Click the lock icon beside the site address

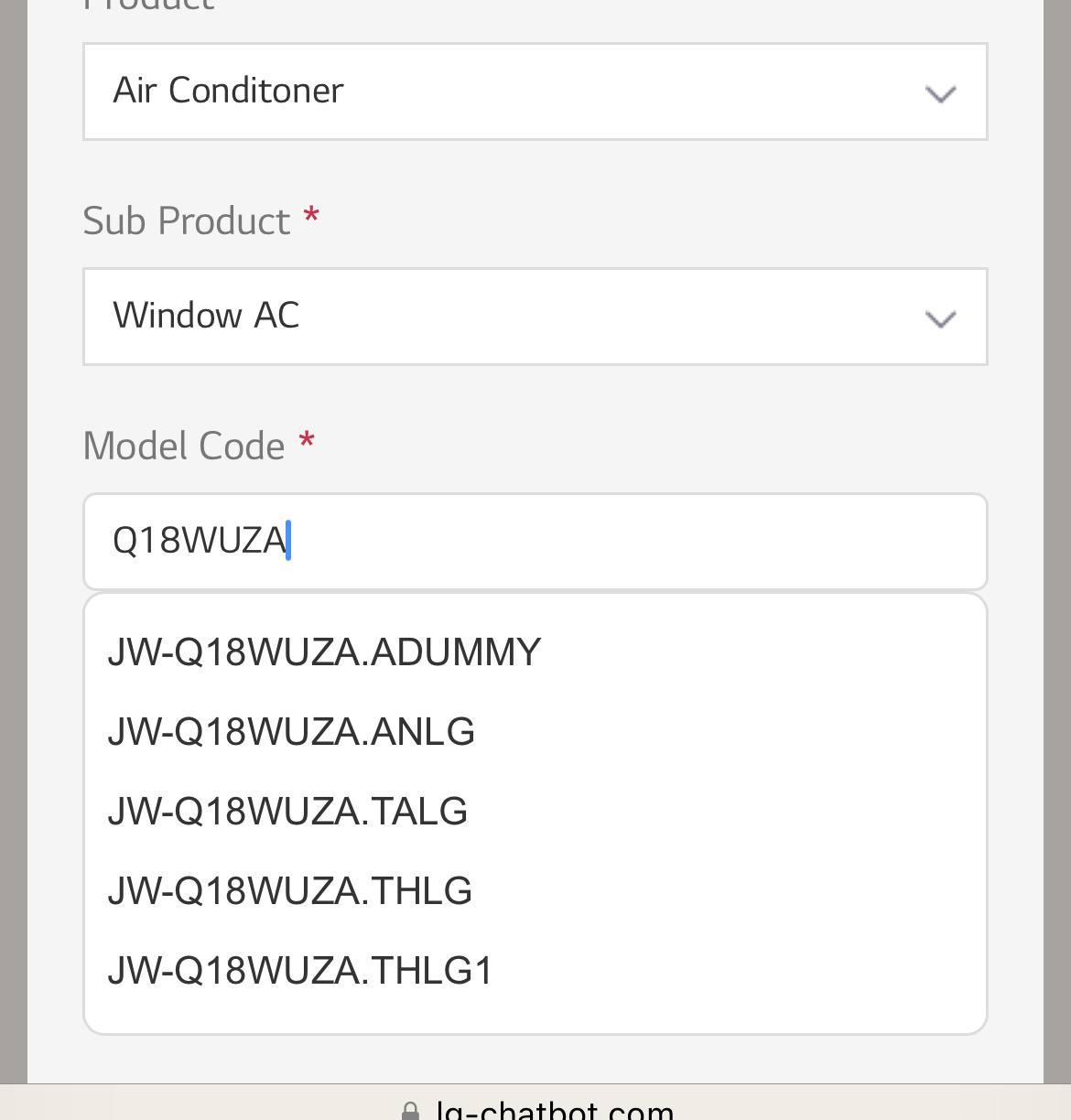(410, 1111)
